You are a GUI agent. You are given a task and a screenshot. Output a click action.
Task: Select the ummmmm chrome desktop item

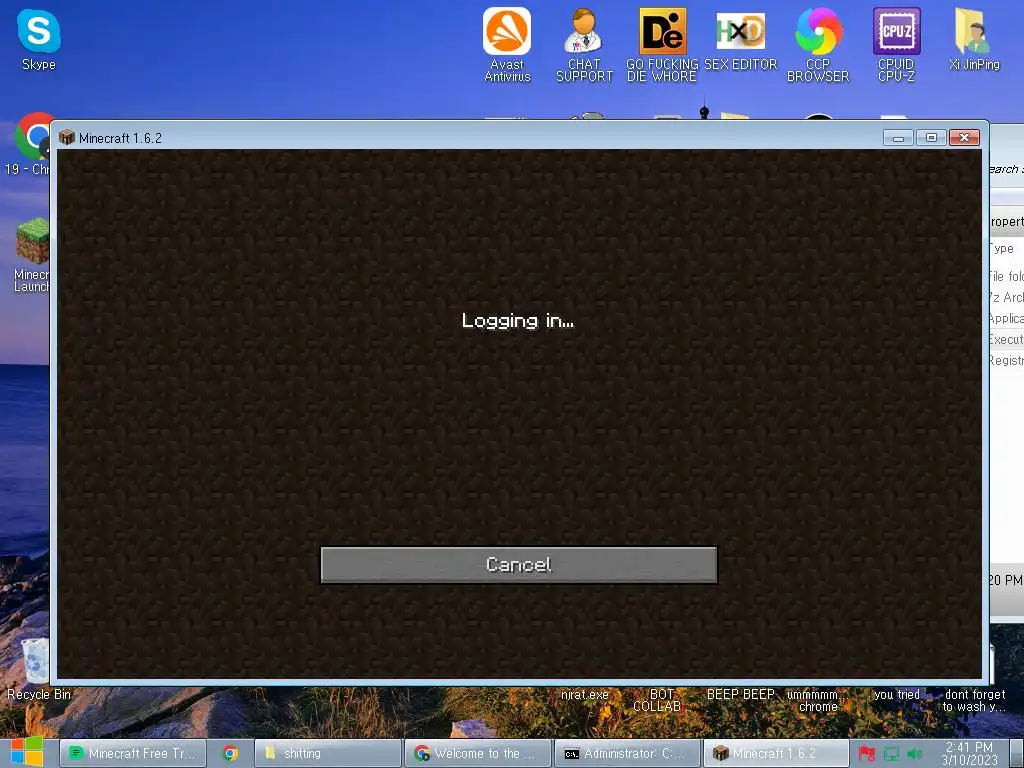[x=818, y=700]
